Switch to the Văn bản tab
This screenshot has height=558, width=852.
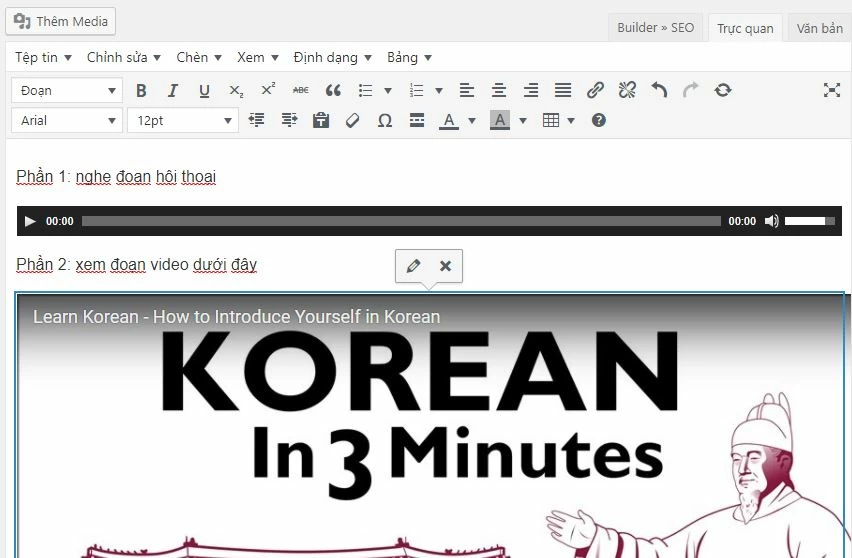click(819, 28)
